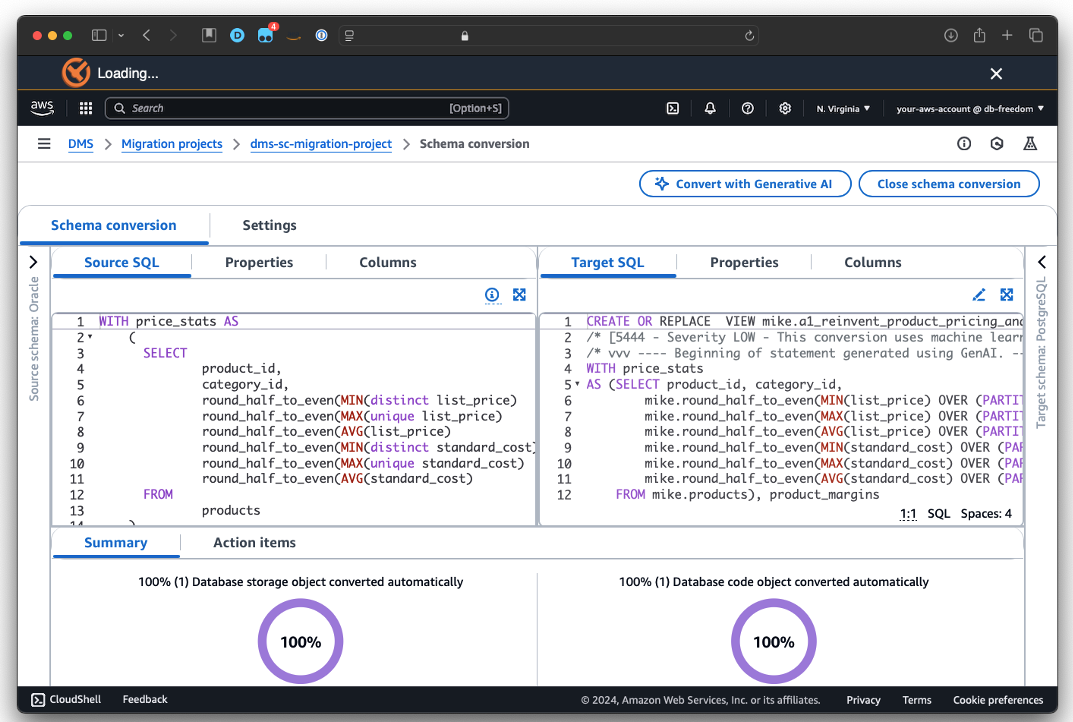Expand the Source schema Oracle side panel

pyautogui.click(x=33, y=262)
